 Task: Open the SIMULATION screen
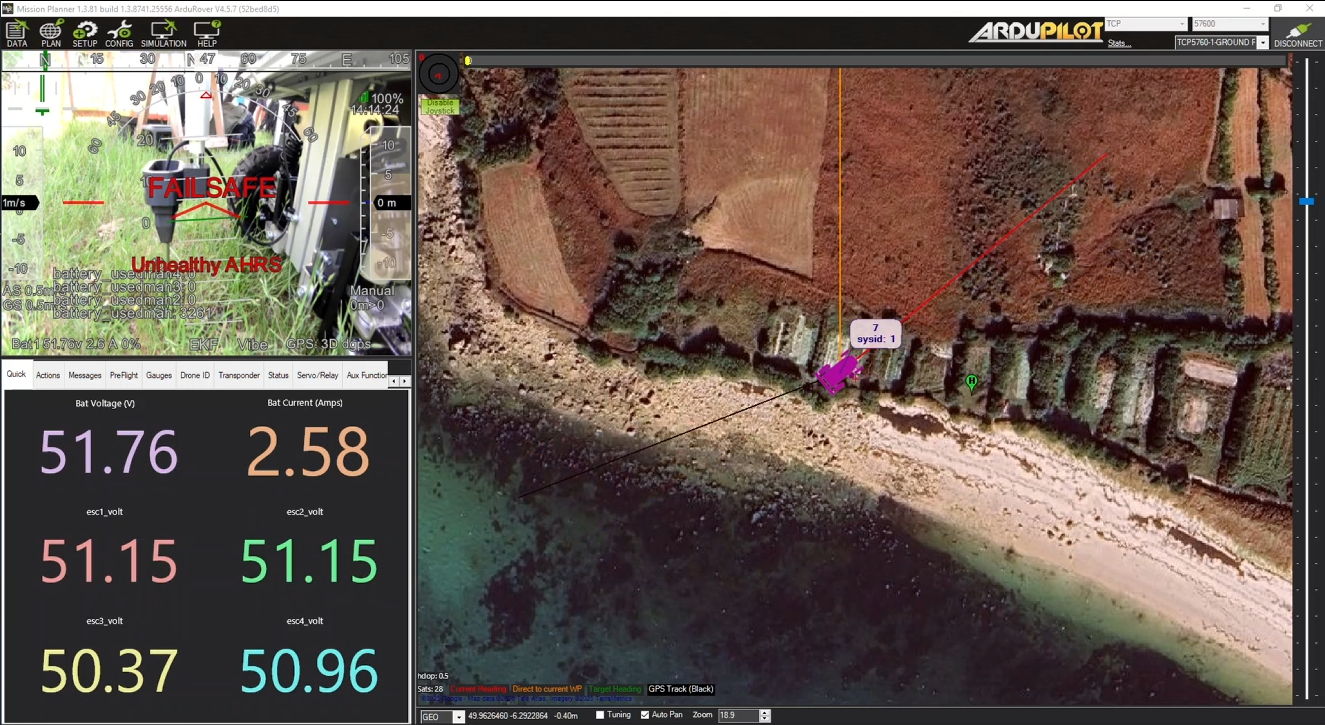(163, 34)
